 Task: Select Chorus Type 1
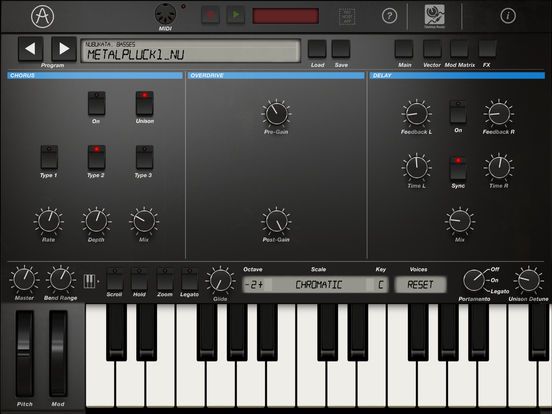[x=49, y=157]
